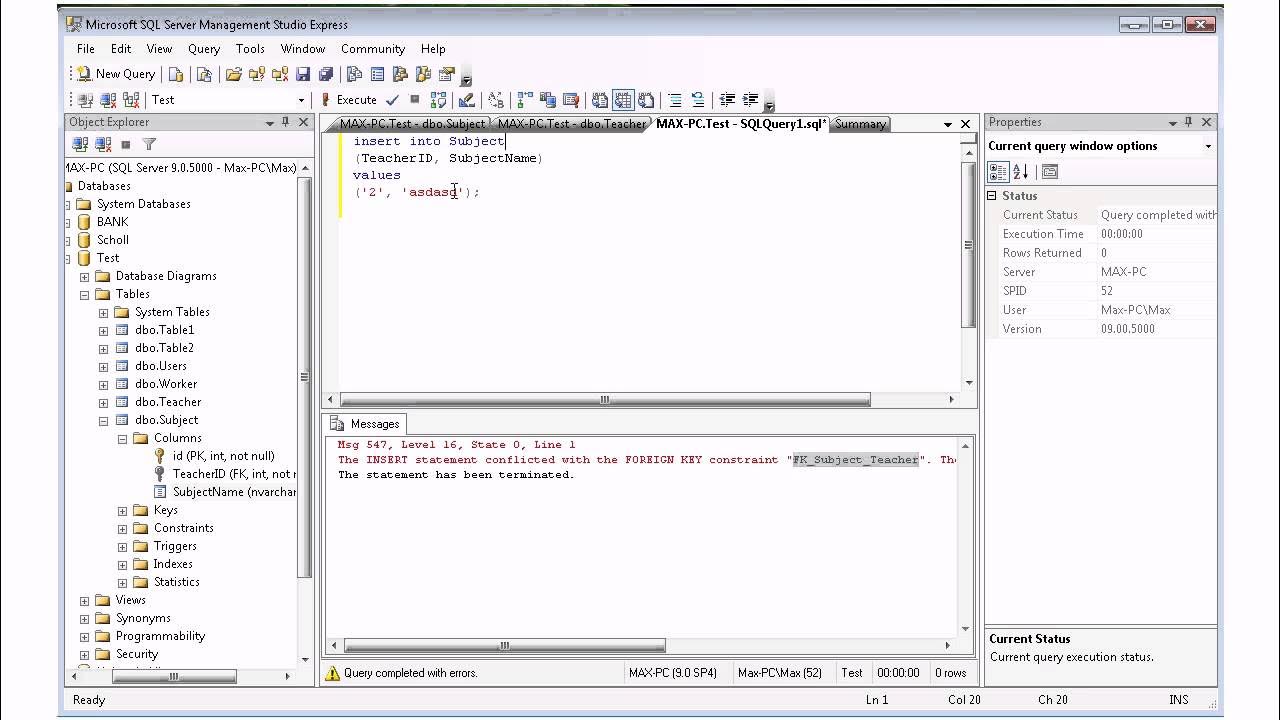1280x720 pixels.
Task: Open the active document tabs list dropdown
Action: coord(948,124)
